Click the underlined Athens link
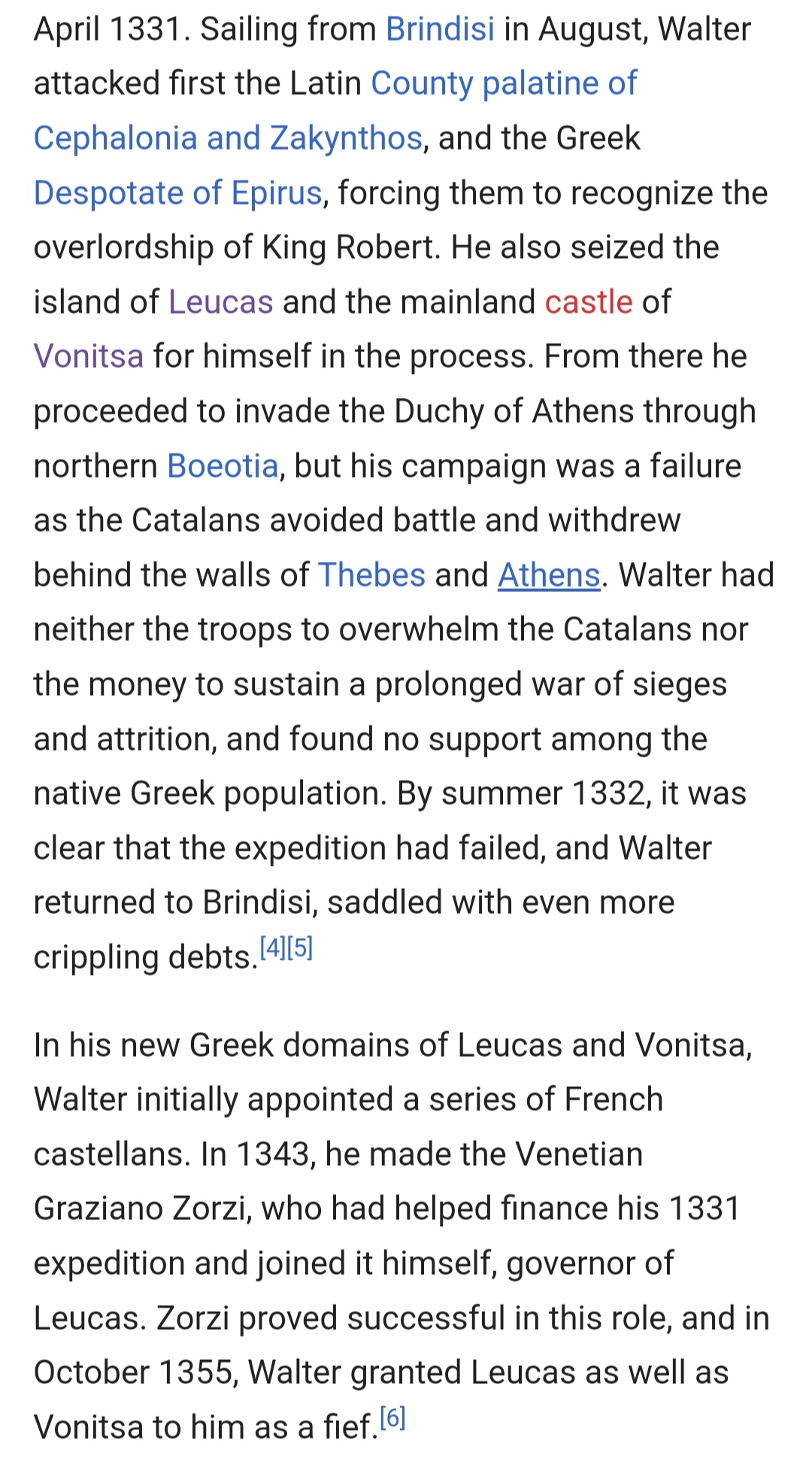This screenshot has height=1484, width=812. (x=549, y=575)
